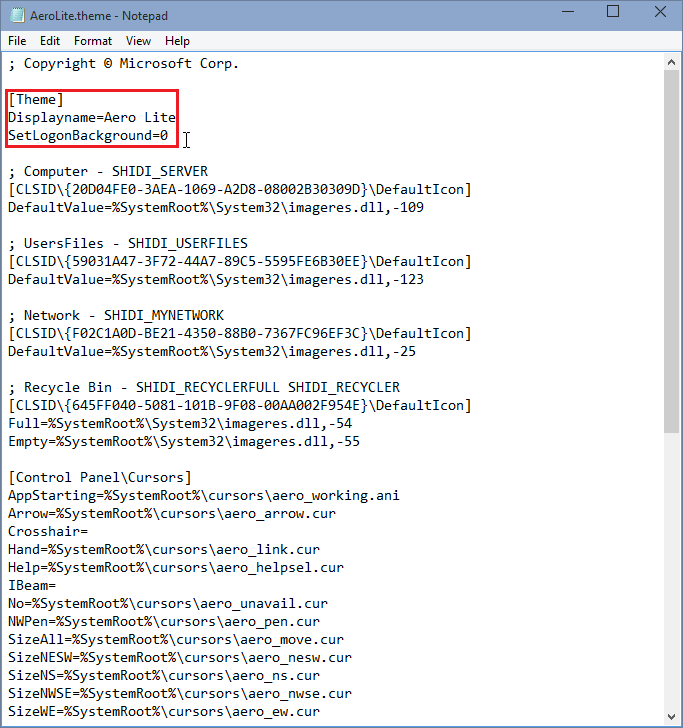Click the IBeam= line
Screen dimensions: 683x728
(x=32, y=585)
